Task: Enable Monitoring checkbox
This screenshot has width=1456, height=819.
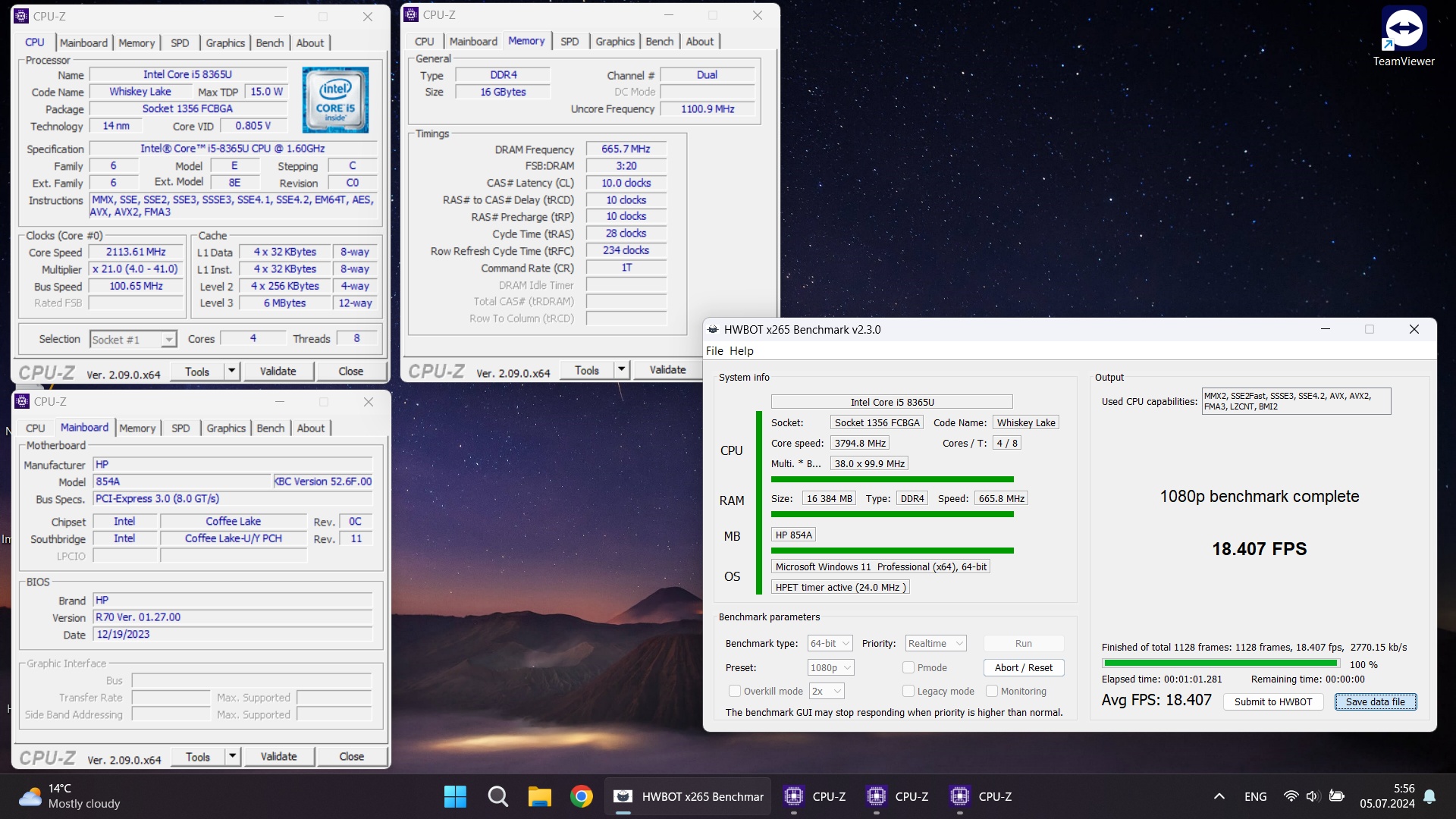Action: [x=991, y=691]
